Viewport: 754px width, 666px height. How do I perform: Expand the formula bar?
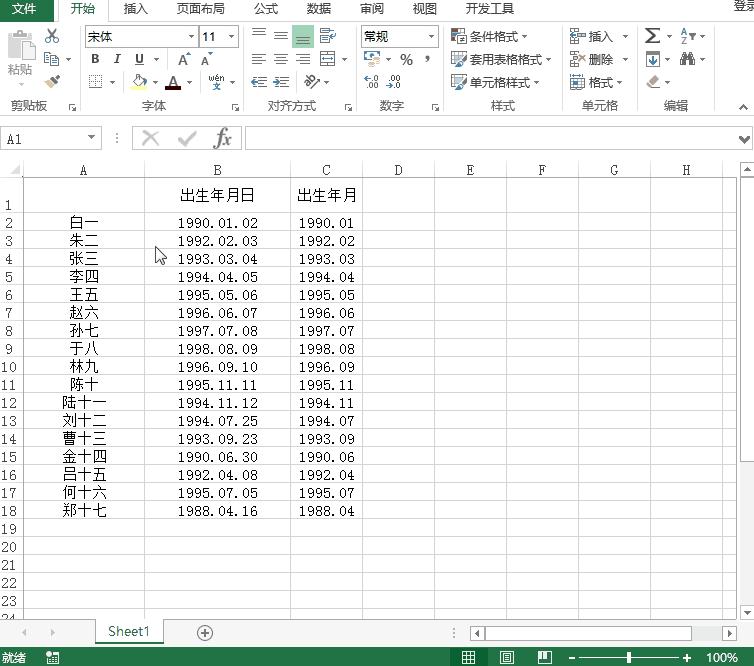tap(744, 139)
